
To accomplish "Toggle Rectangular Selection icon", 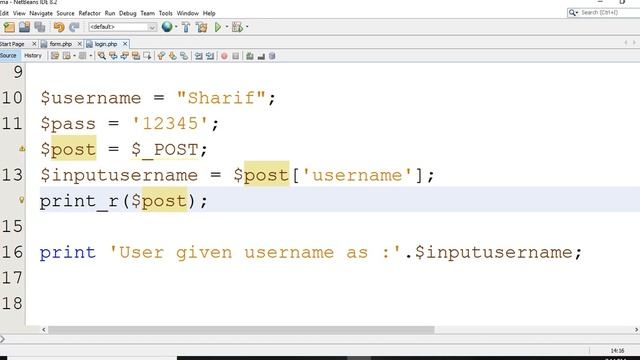I will [x=147, y=56].
